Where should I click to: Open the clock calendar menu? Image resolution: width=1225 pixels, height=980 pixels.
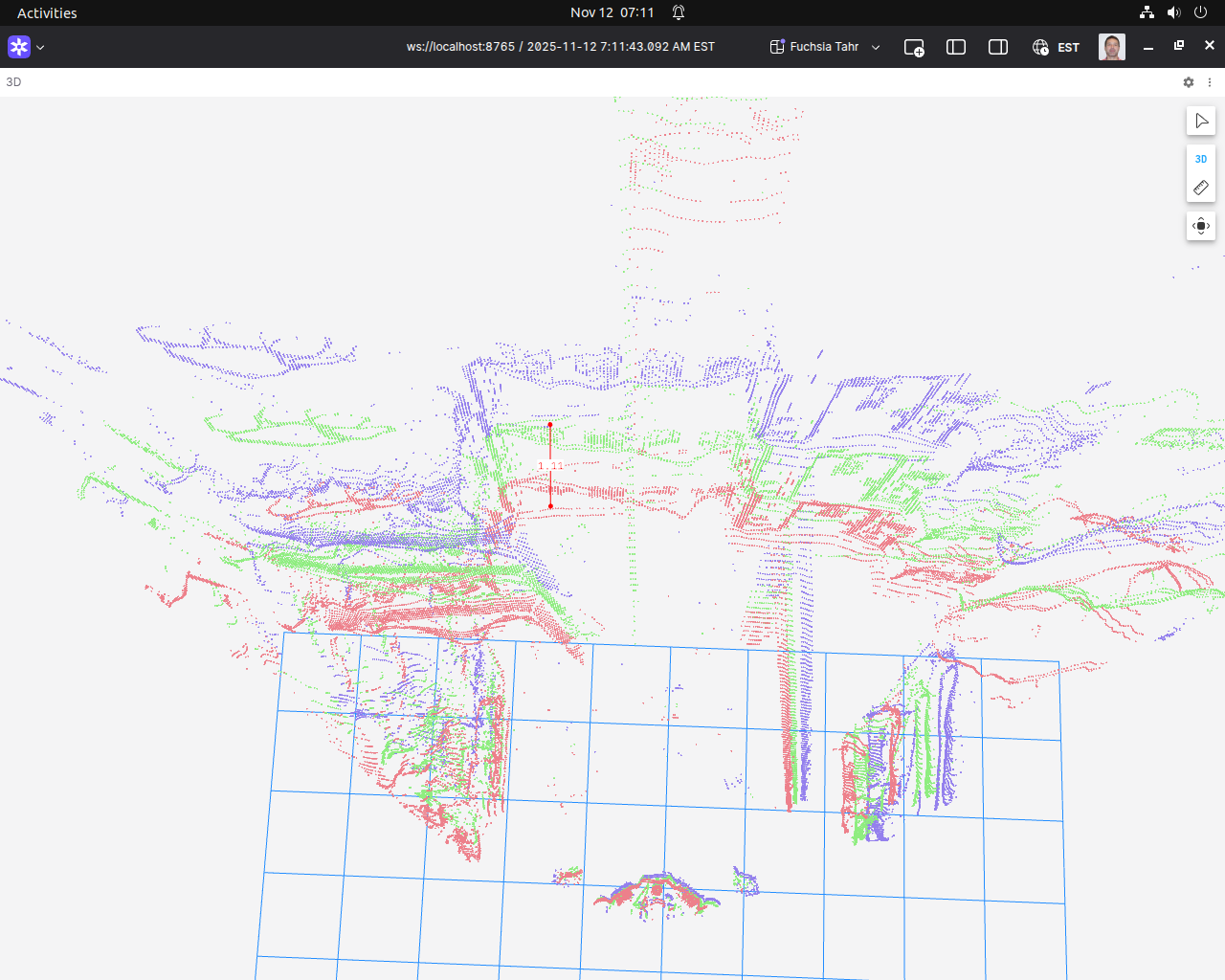point(612,12)
